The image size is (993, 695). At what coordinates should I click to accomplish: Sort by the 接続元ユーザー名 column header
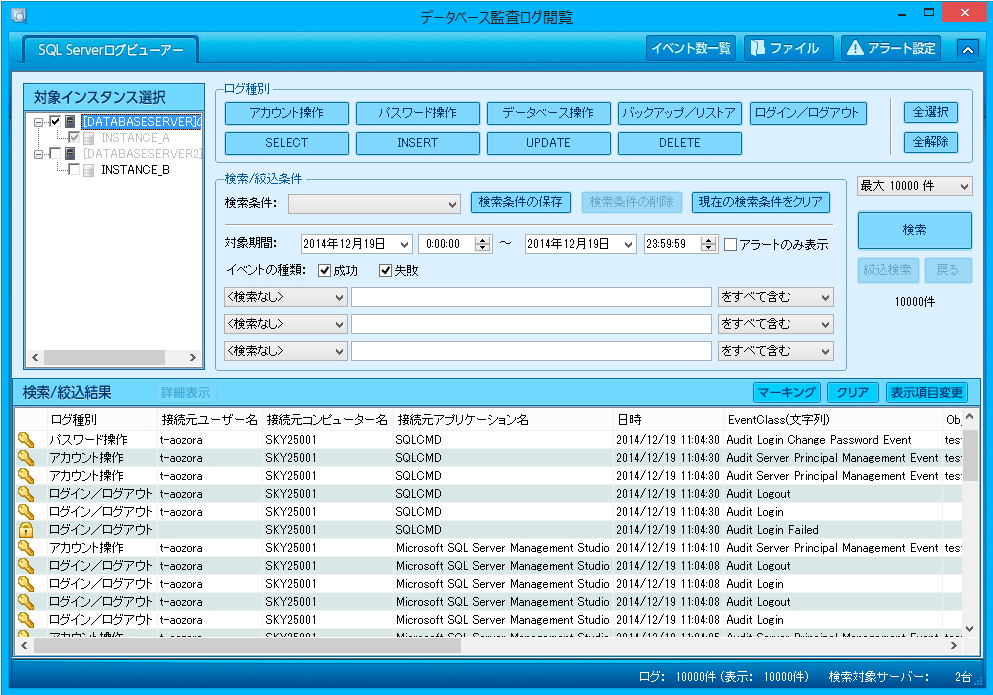[x=210, y=419]
